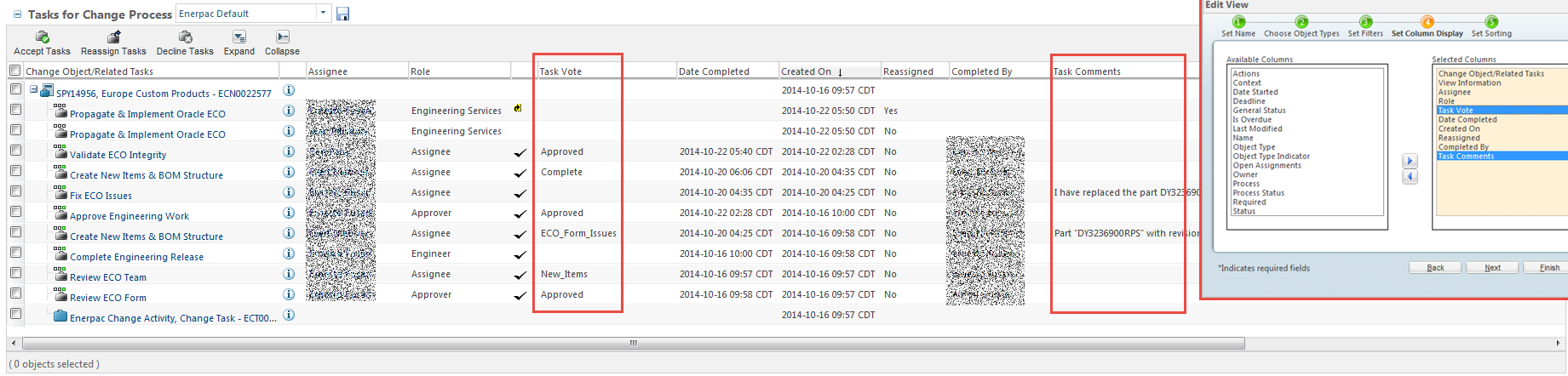The height and width of the screenshot is (376, 1568).
Task: Click the change object icon beside SPY14956
Action: point(47,90)
